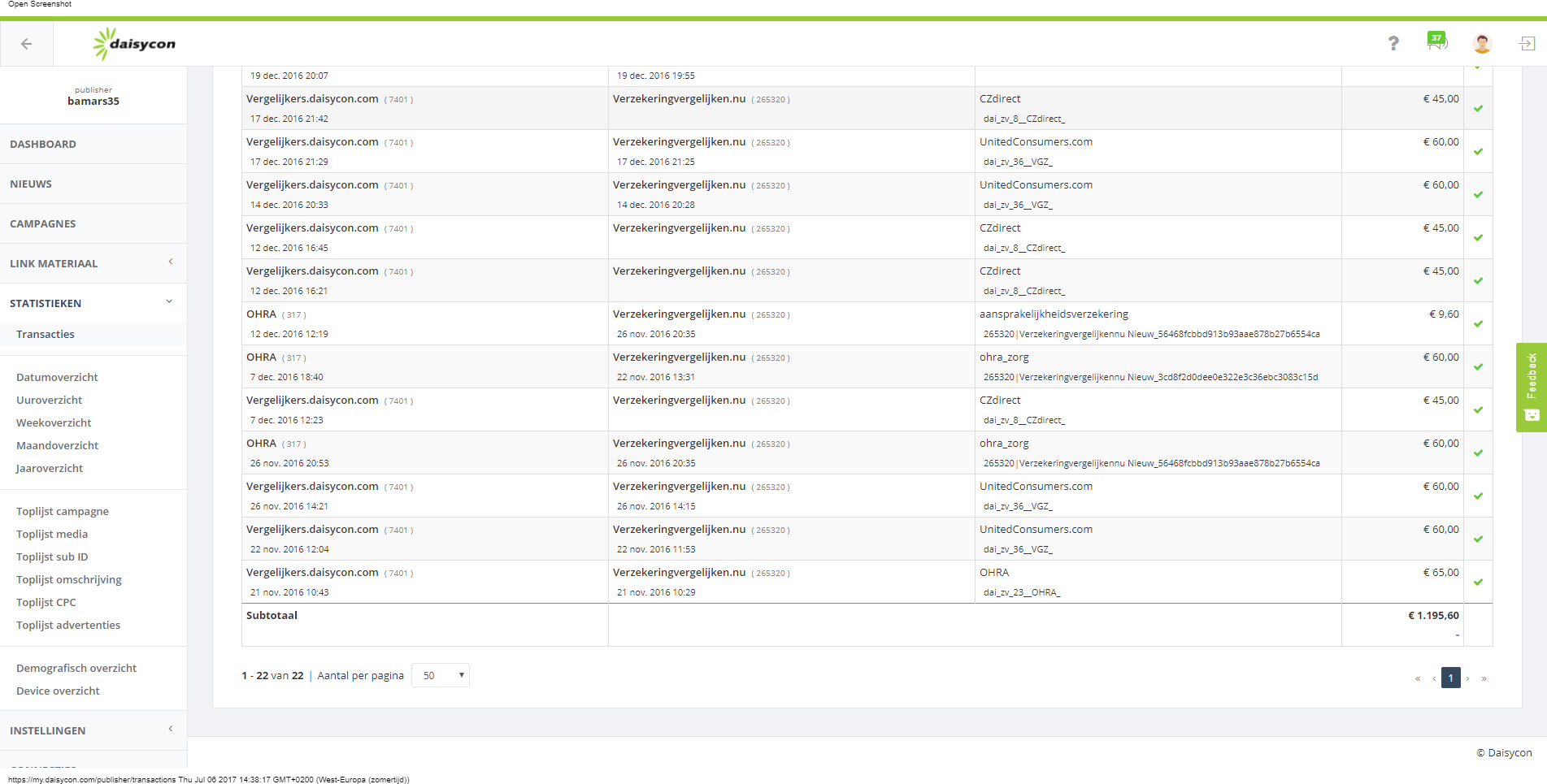The width and height of the screenshot is (1547, 784).
Task: Open the Daisycon logo home link
Action: point(134,44)
